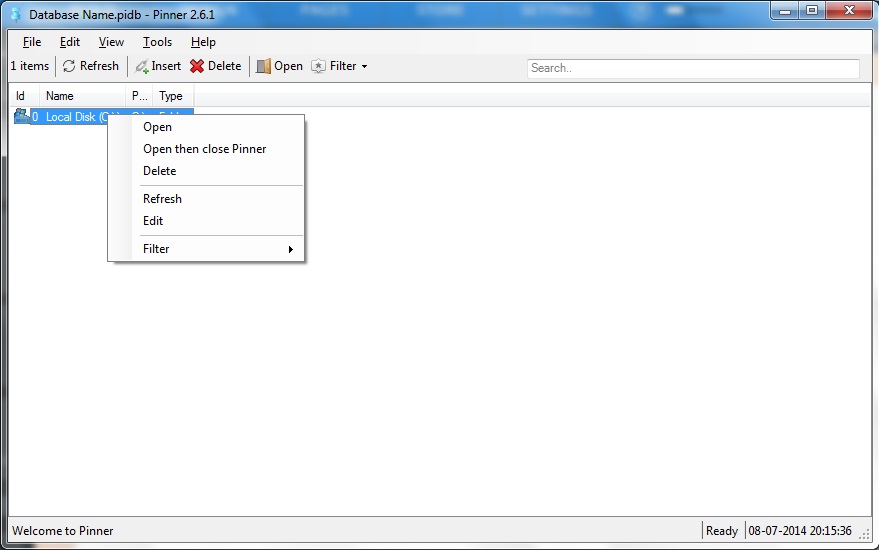Choose 'Open then close Pinner' from context menu
This screenshot has width=879, height=550.
204,149
